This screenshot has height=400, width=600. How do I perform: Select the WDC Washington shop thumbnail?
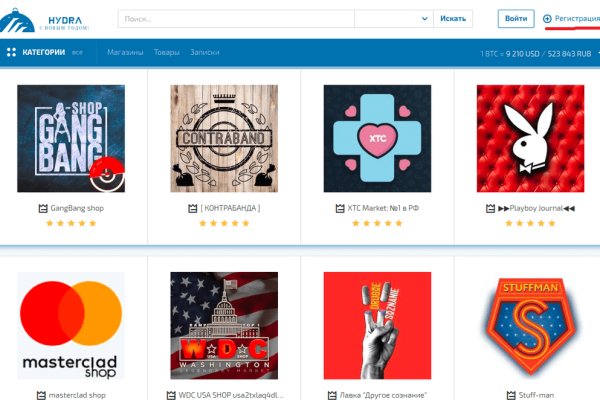click(x=224, y=325)
